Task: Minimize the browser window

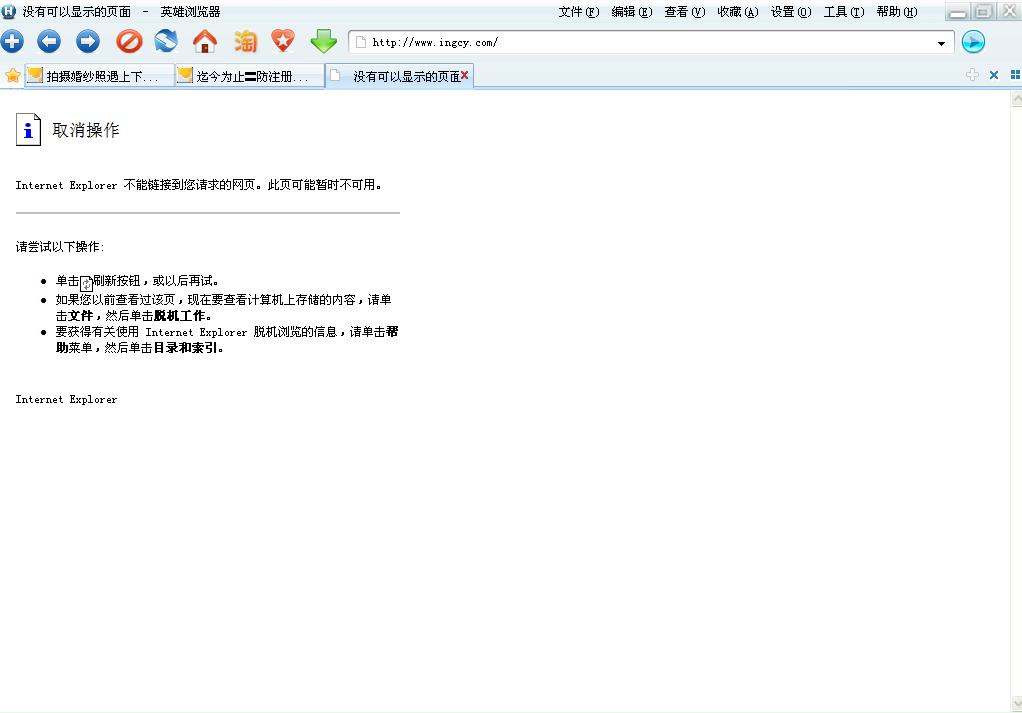Action: (x=957, y=12)
